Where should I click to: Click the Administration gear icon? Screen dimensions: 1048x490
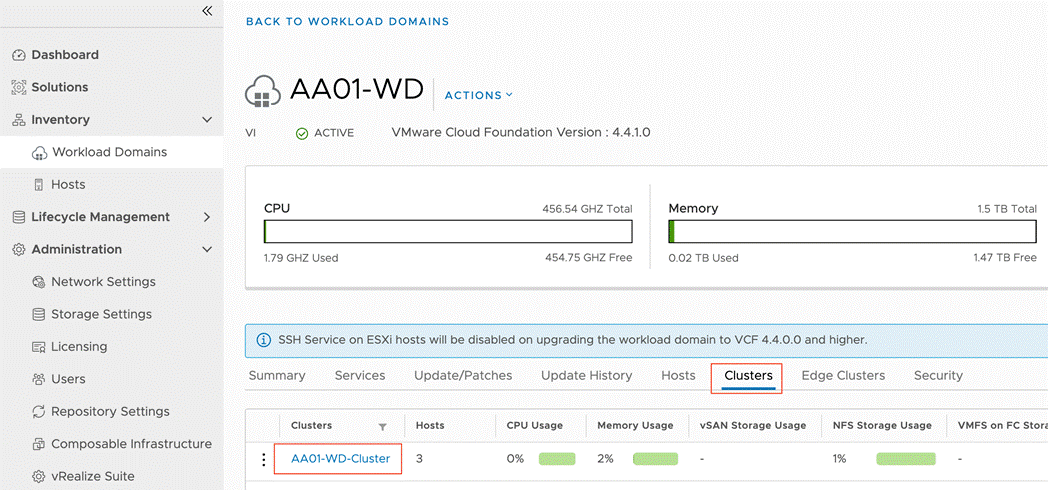[x=19, y=250]
